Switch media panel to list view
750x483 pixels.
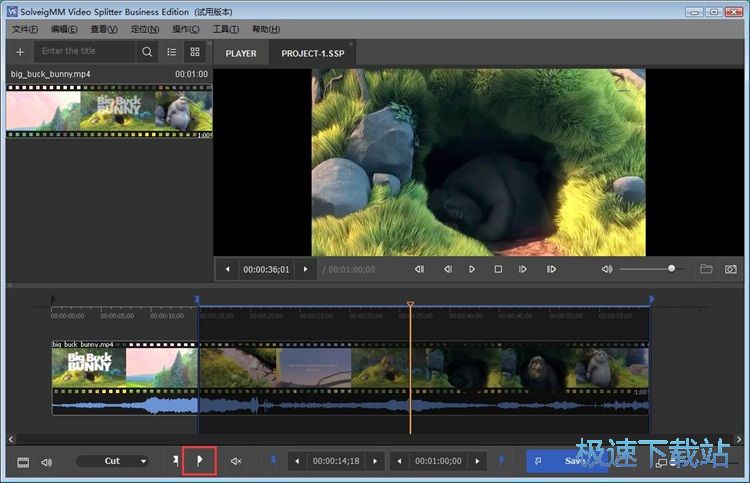tap(172, 52)
